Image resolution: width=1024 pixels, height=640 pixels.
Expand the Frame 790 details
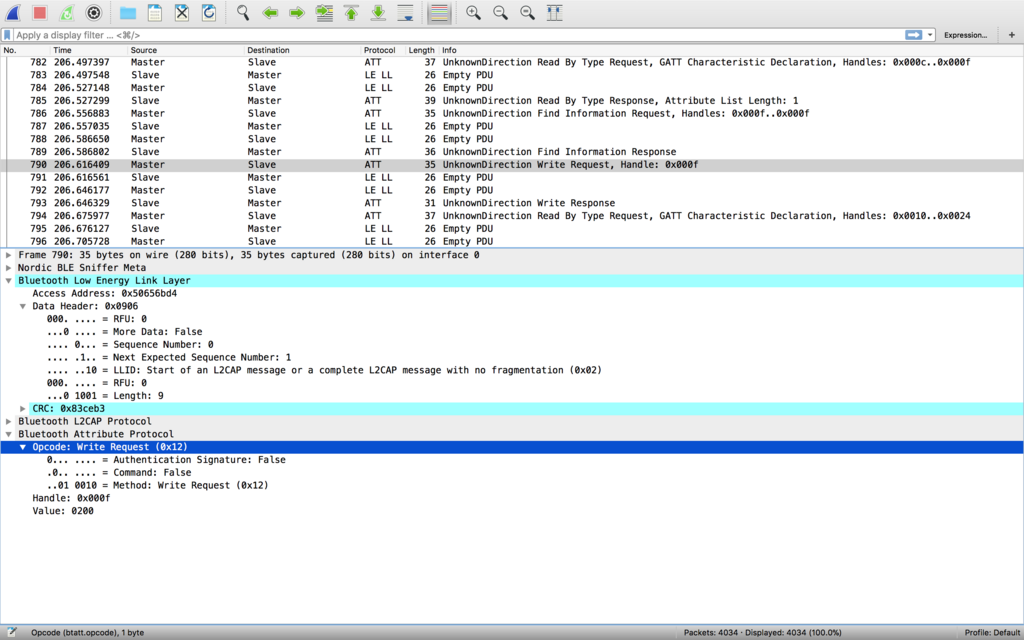coord(8,255)
